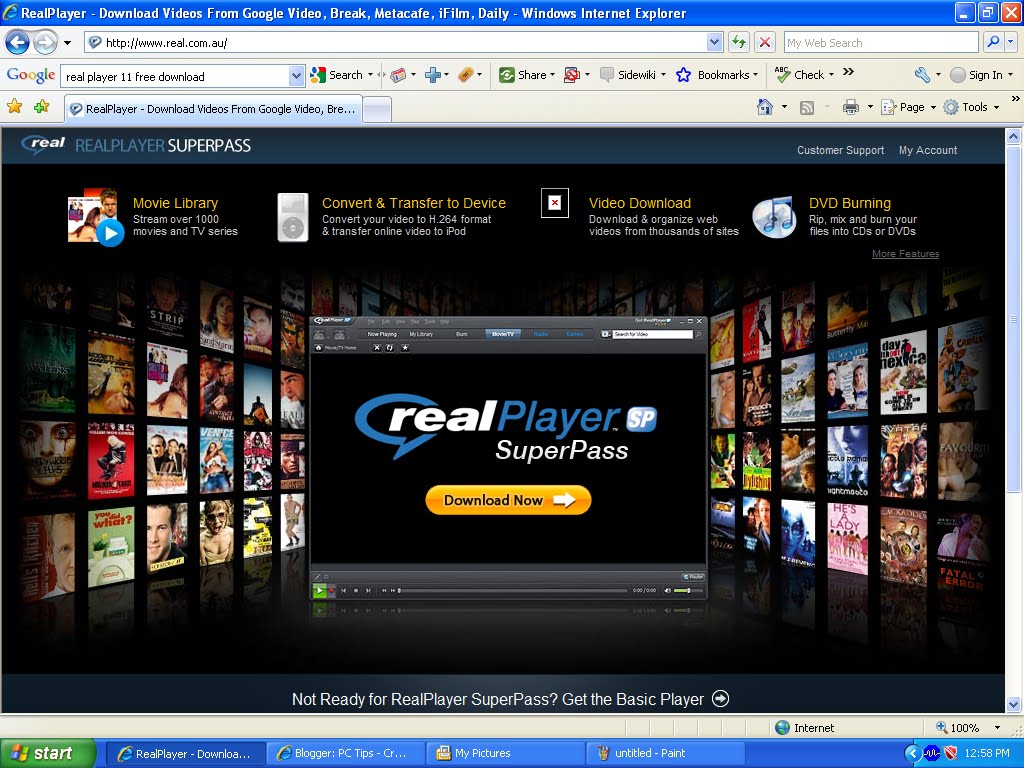Add to Favorites with the star-plus icon
Viewport: 1024px width, 768px height.
point(41,106)
